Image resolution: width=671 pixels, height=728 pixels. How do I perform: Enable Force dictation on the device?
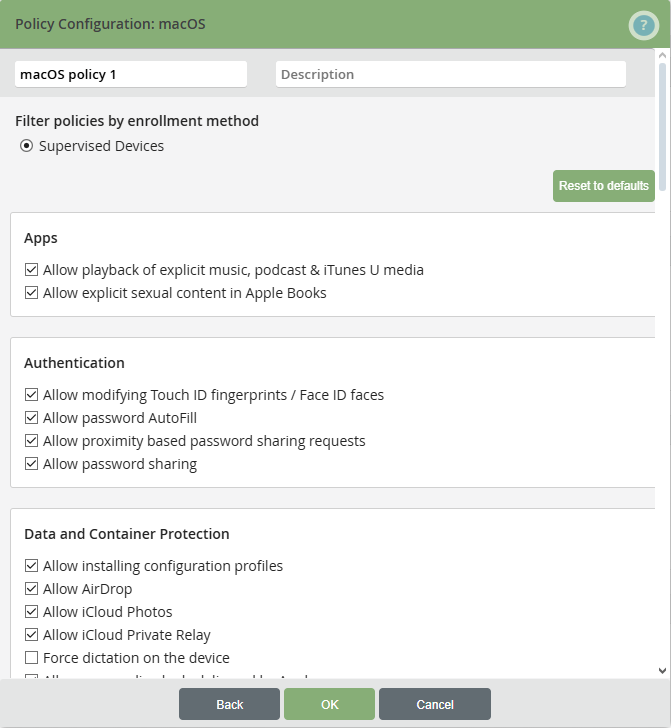tap(32, 658)
